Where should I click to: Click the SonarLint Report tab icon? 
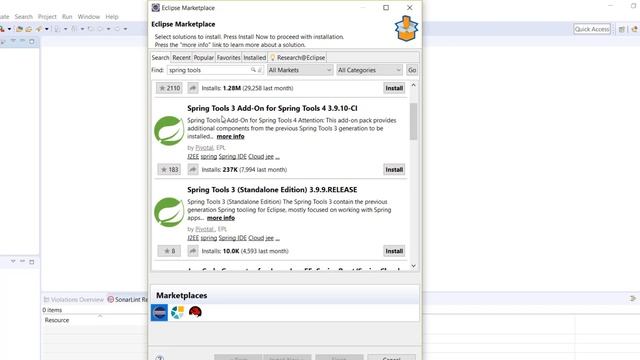click(111, 300)
